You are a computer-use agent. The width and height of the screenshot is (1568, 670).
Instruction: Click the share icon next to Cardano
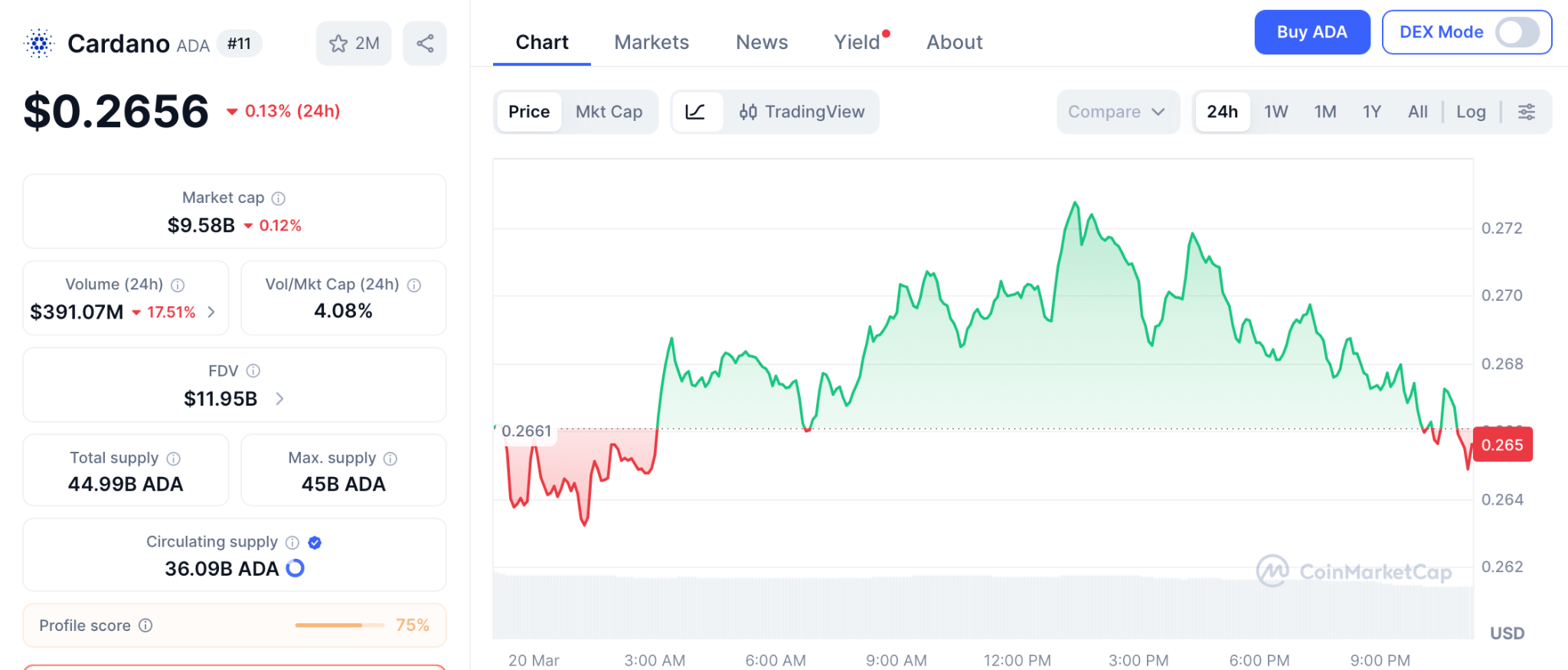coord(425,44)
